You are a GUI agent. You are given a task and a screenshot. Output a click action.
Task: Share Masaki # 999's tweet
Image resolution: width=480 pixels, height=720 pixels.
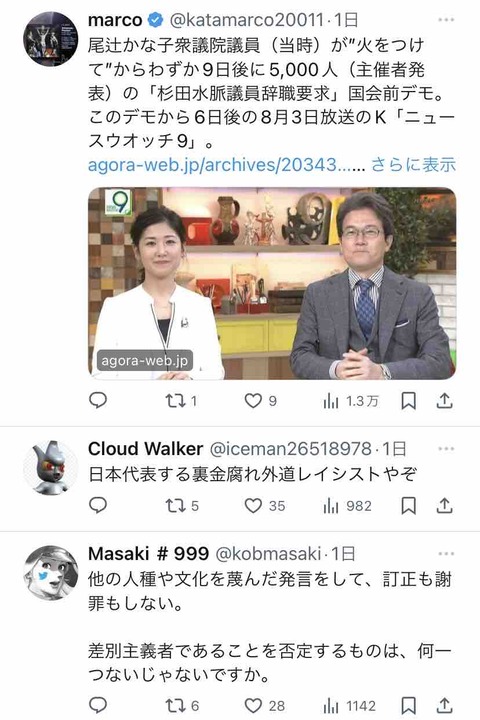(444, 705)
